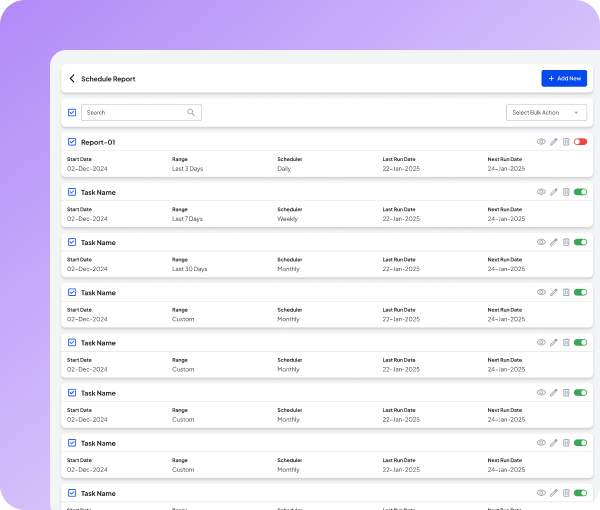Edit the Last 30 Days task via pencil
The image size is (600, 510).
click(554, 242)
